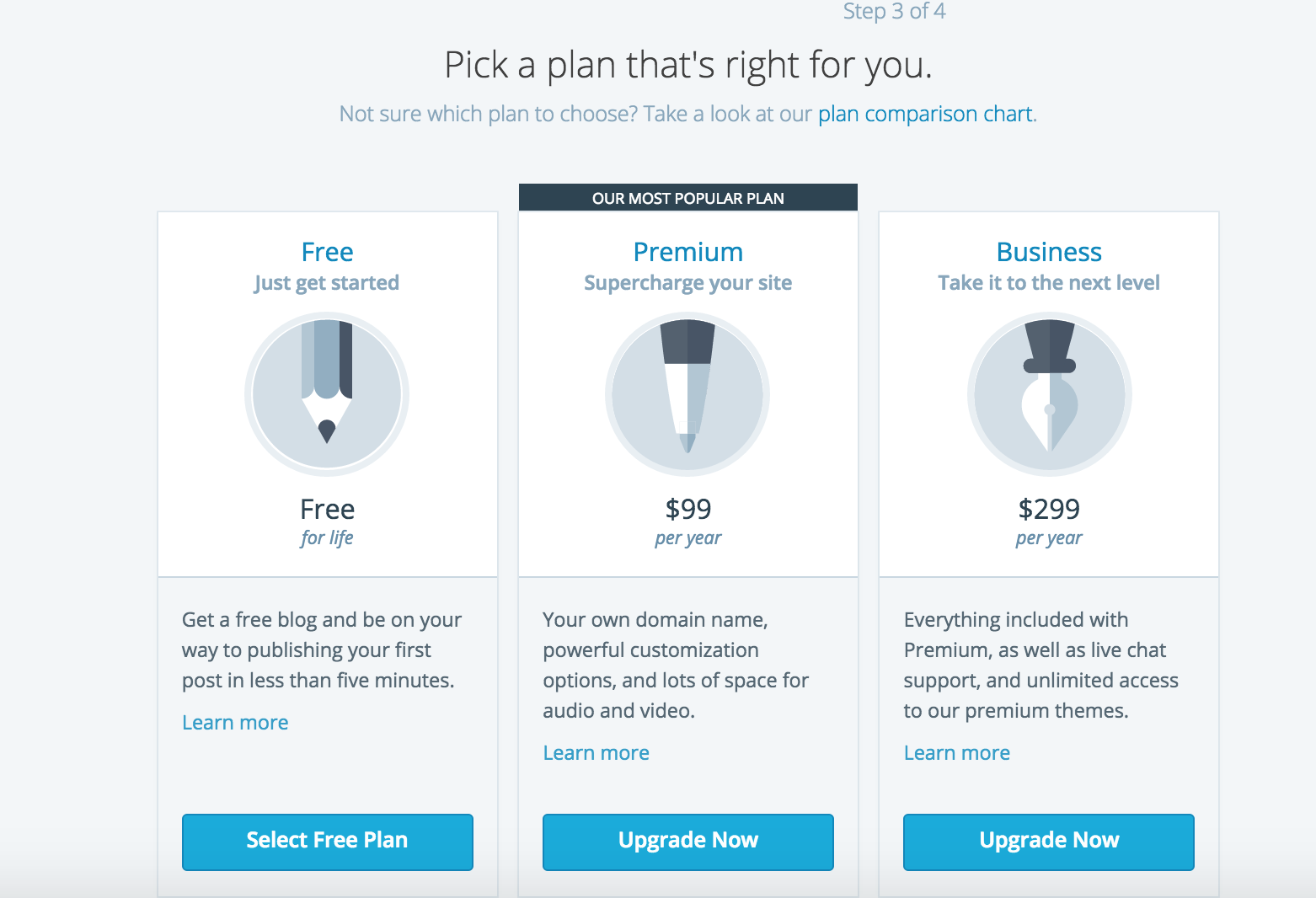Click the Business plan title heading
Screen dimensions: 1316x898
tap(1049, 252)
